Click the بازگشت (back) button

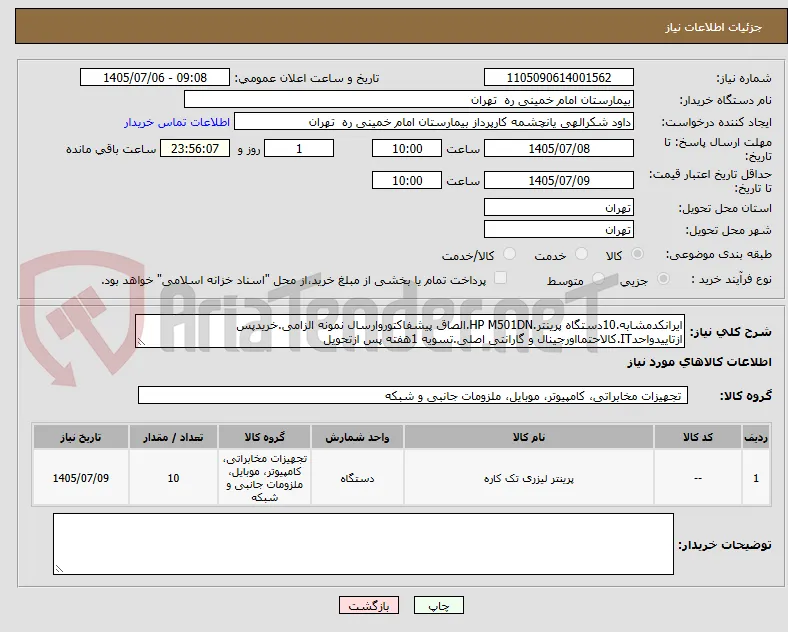click(369, 605)
